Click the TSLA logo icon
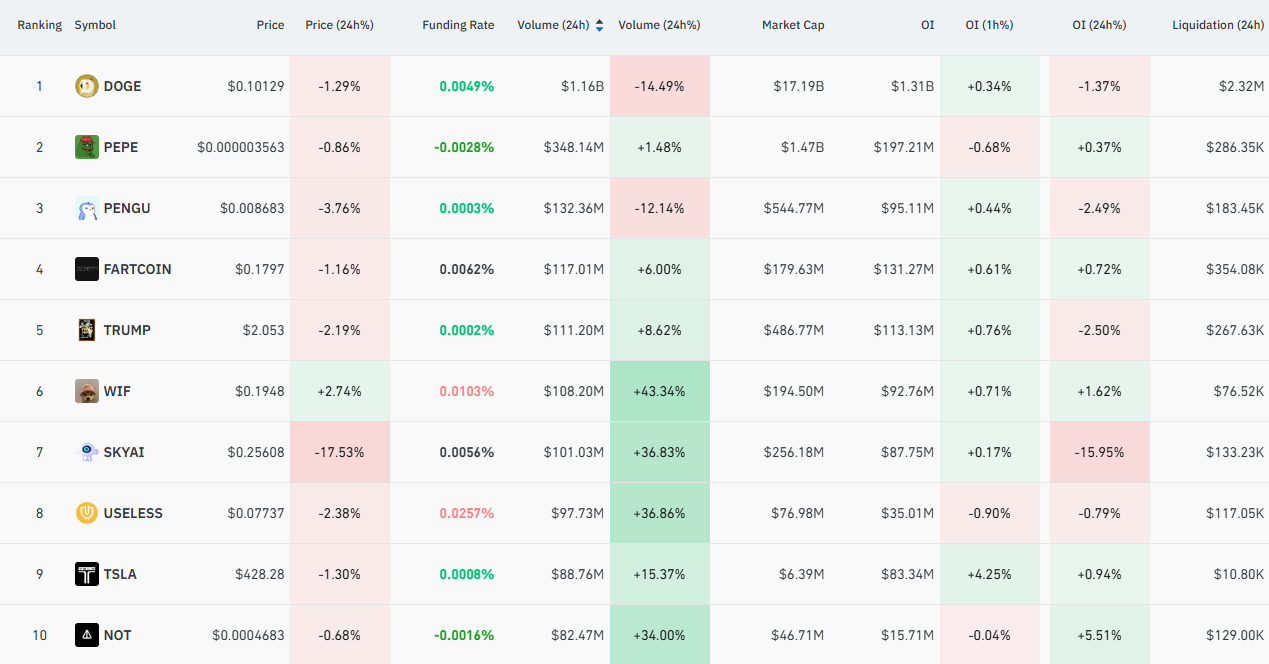The image size is (1269, 664). [x=87, y=574]
